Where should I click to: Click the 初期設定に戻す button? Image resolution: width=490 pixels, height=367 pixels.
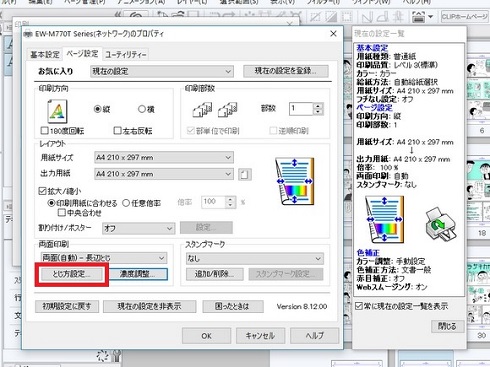(x=67, y=306)
